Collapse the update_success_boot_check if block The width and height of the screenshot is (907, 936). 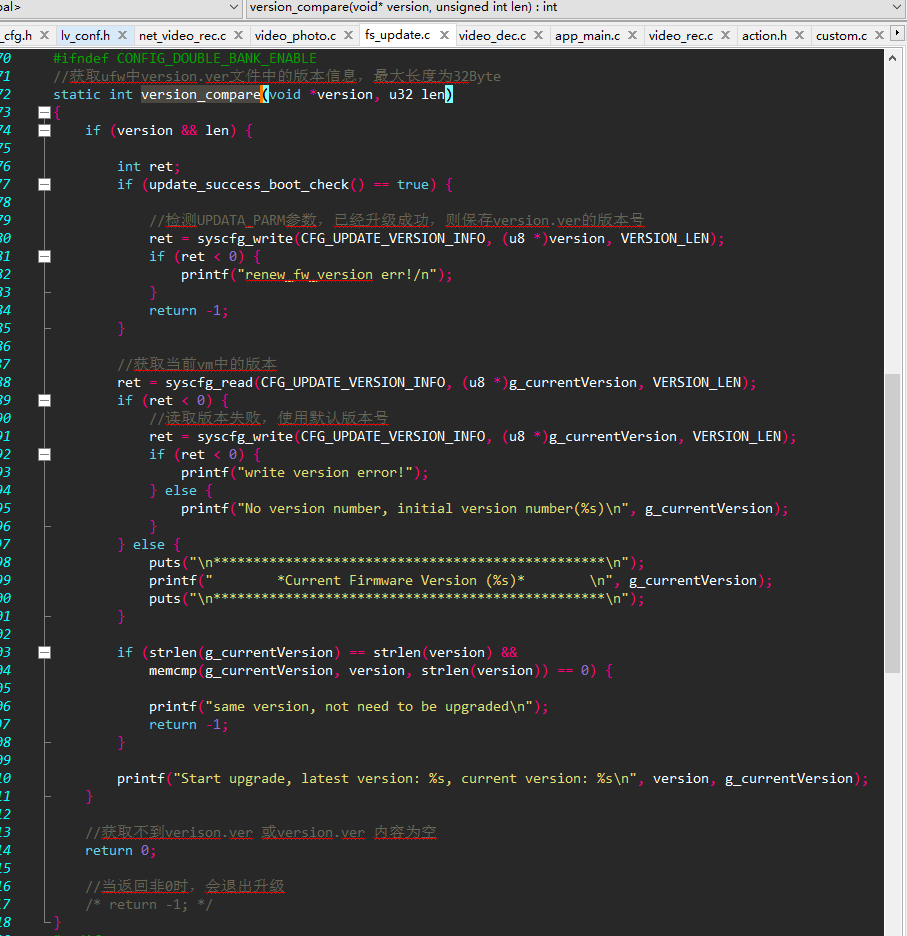coord(44,184)
